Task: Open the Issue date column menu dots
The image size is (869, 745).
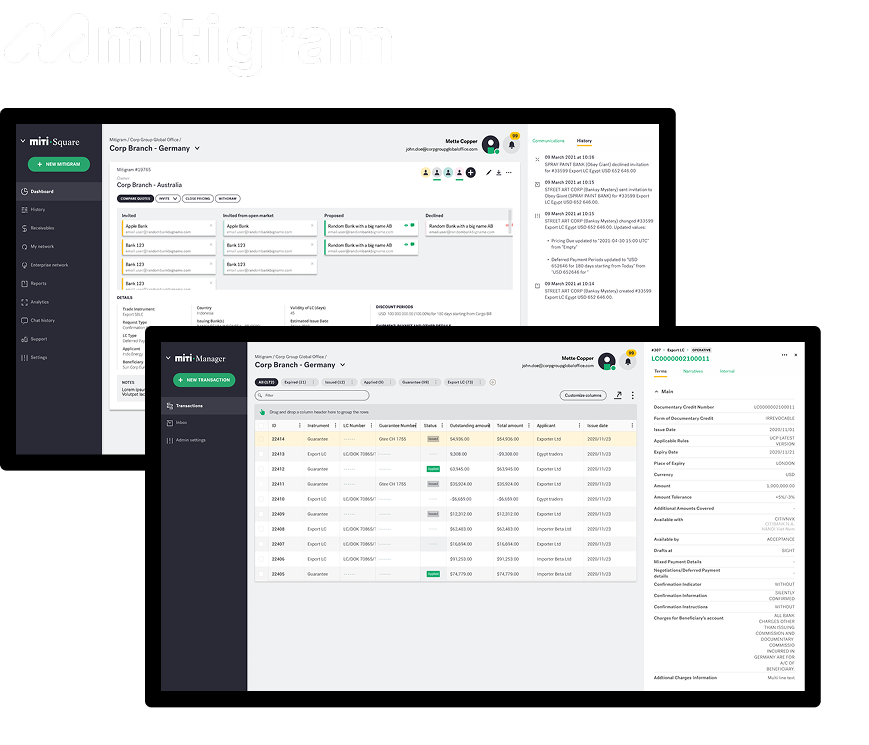Action: tap(632, 426)
